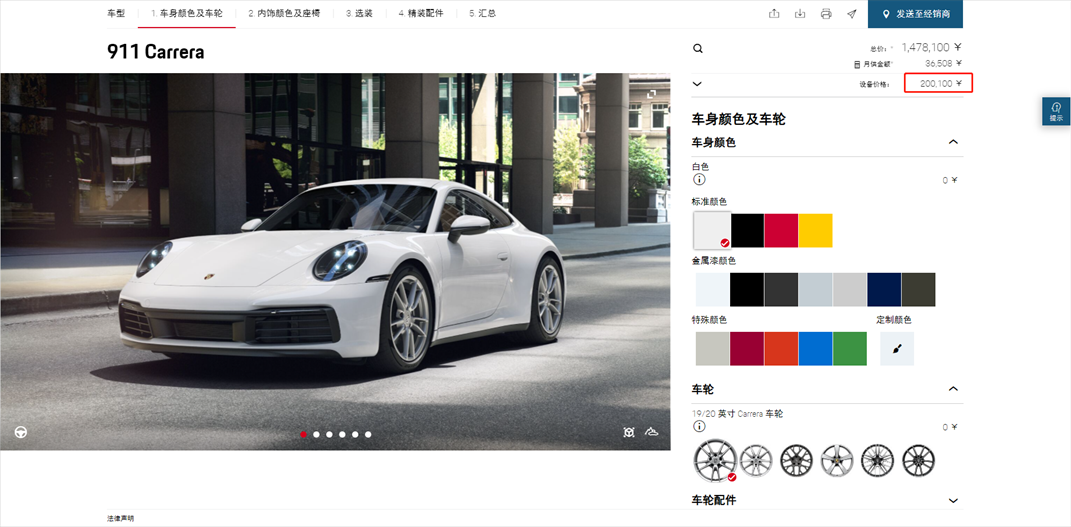Viewport: 1071px width, 527px height.
Task: Click the 发送至经销商 button
Action: pos(915,14)
